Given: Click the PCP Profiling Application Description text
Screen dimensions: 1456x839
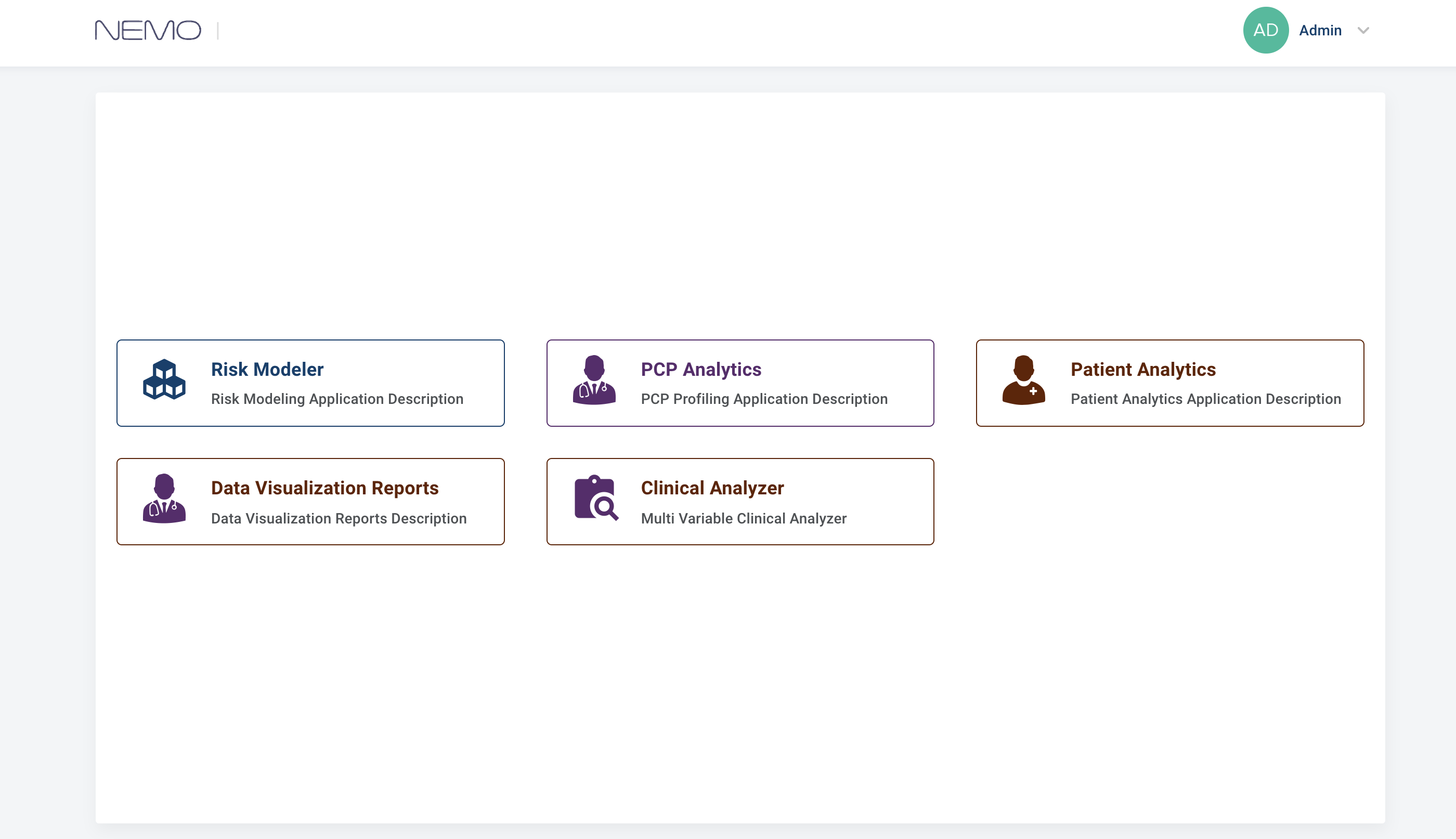Looking at the screenshot, I should (x=764, y=399).
